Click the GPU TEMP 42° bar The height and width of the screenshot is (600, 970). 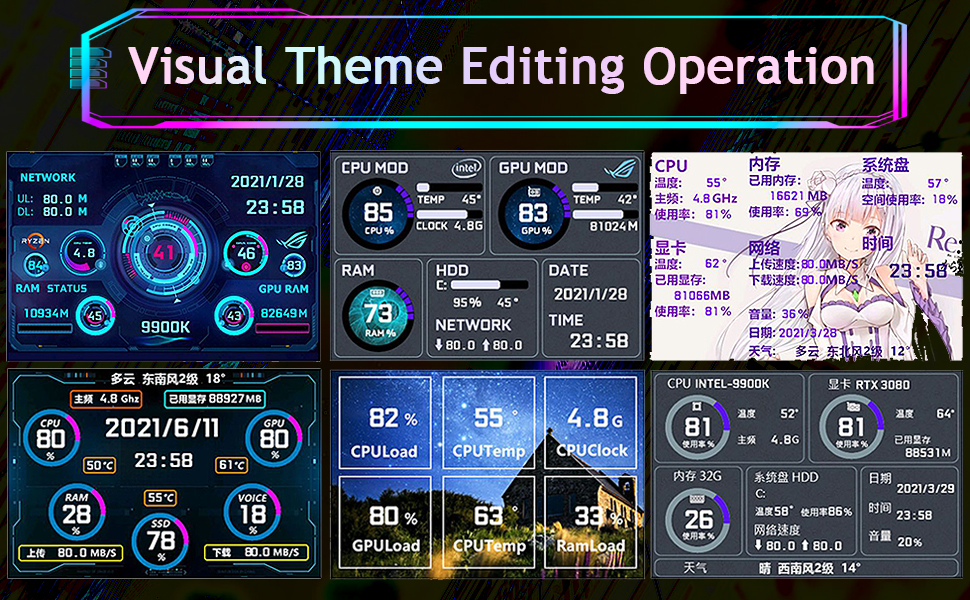point(604,187)
